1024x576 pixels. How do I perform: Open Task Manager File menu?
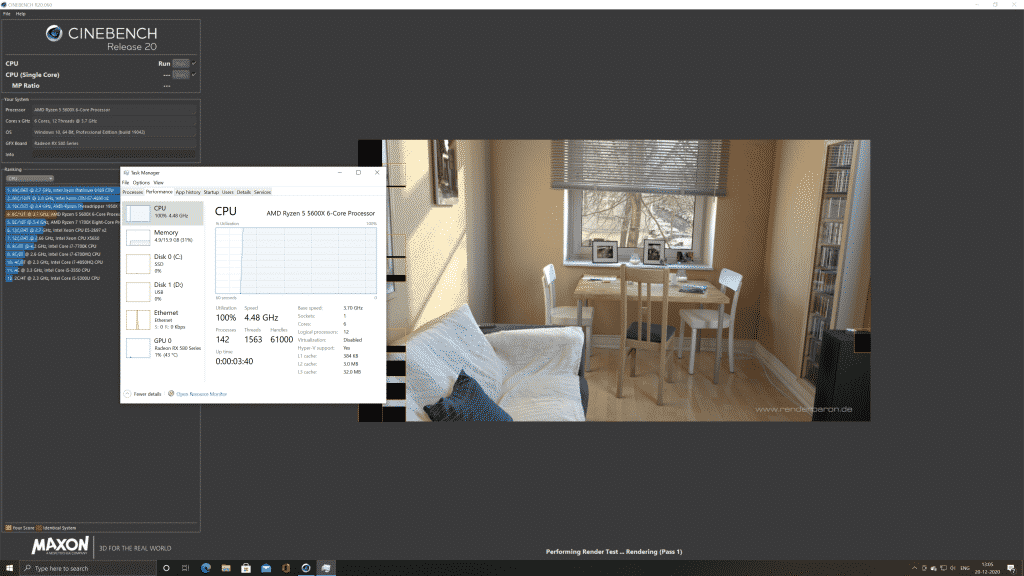pos(125,183)
